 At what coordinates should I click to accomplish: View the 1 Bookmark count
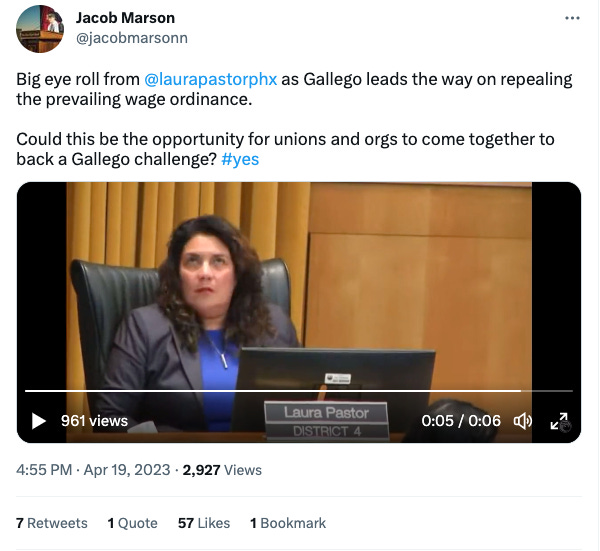[x=288, y=523]
